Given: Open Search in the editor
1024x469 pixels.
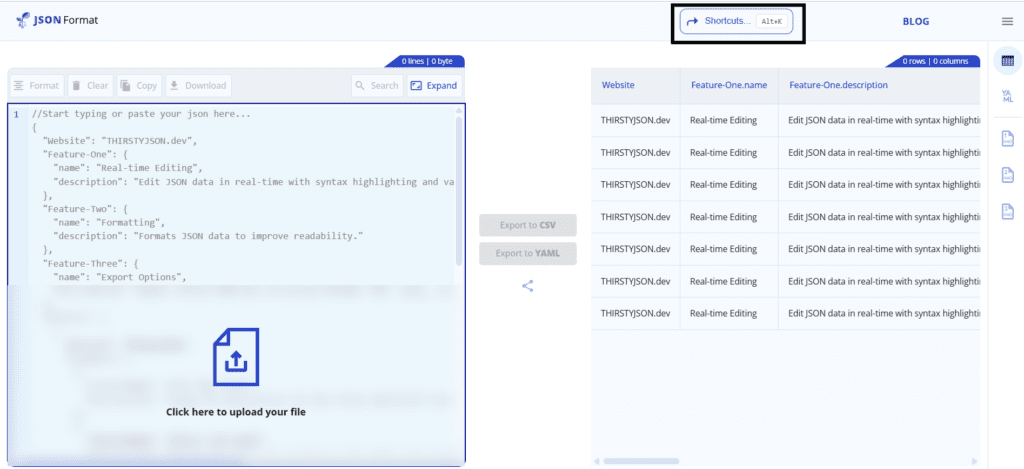Looking at the screenshot, I should [377, 86].
